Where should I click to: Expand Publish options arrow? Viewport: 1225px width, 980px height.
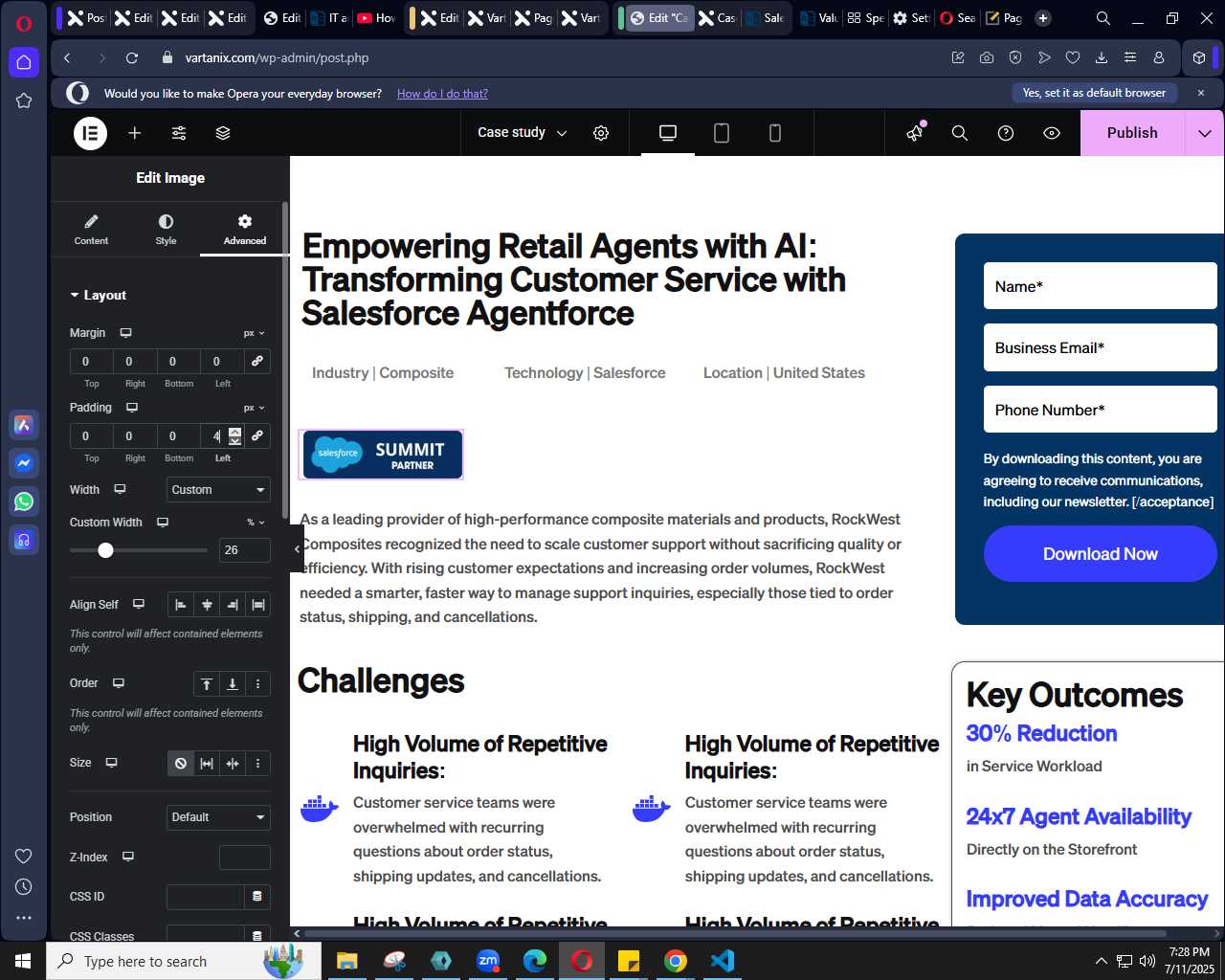(1205, 133)
